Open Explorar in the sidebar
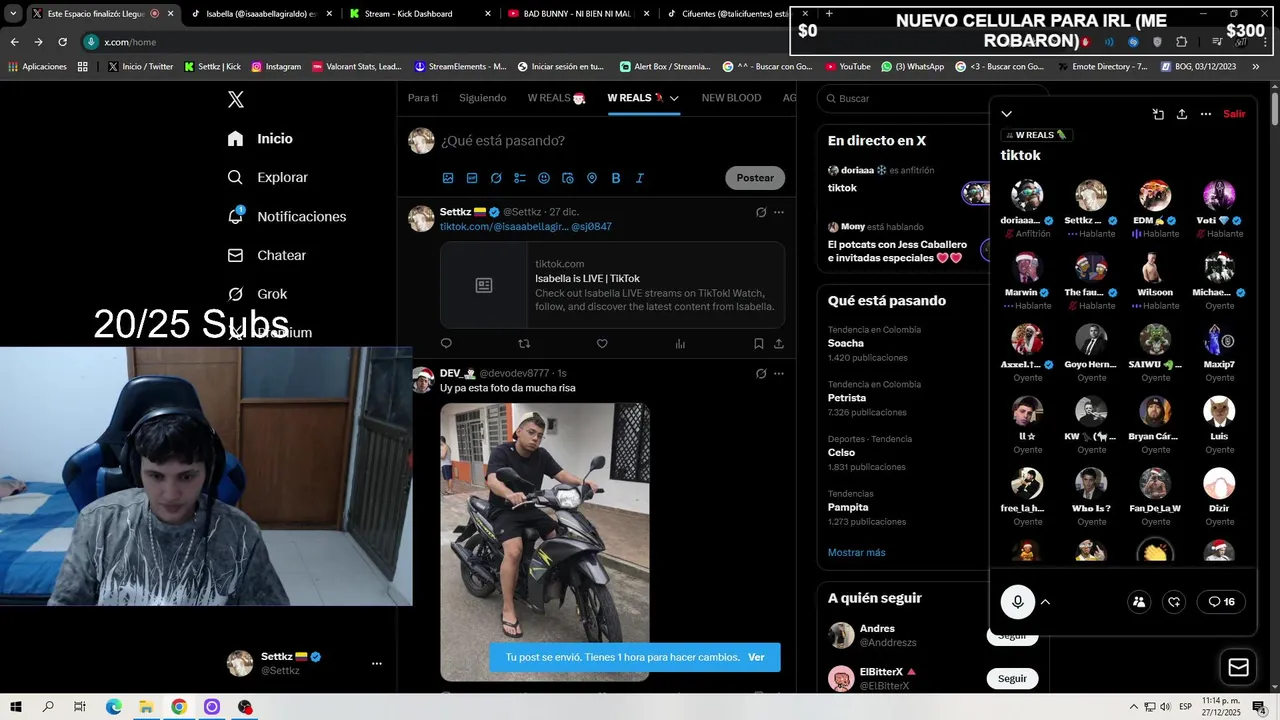Screen dimensions: 1280x720 [267, 178]
